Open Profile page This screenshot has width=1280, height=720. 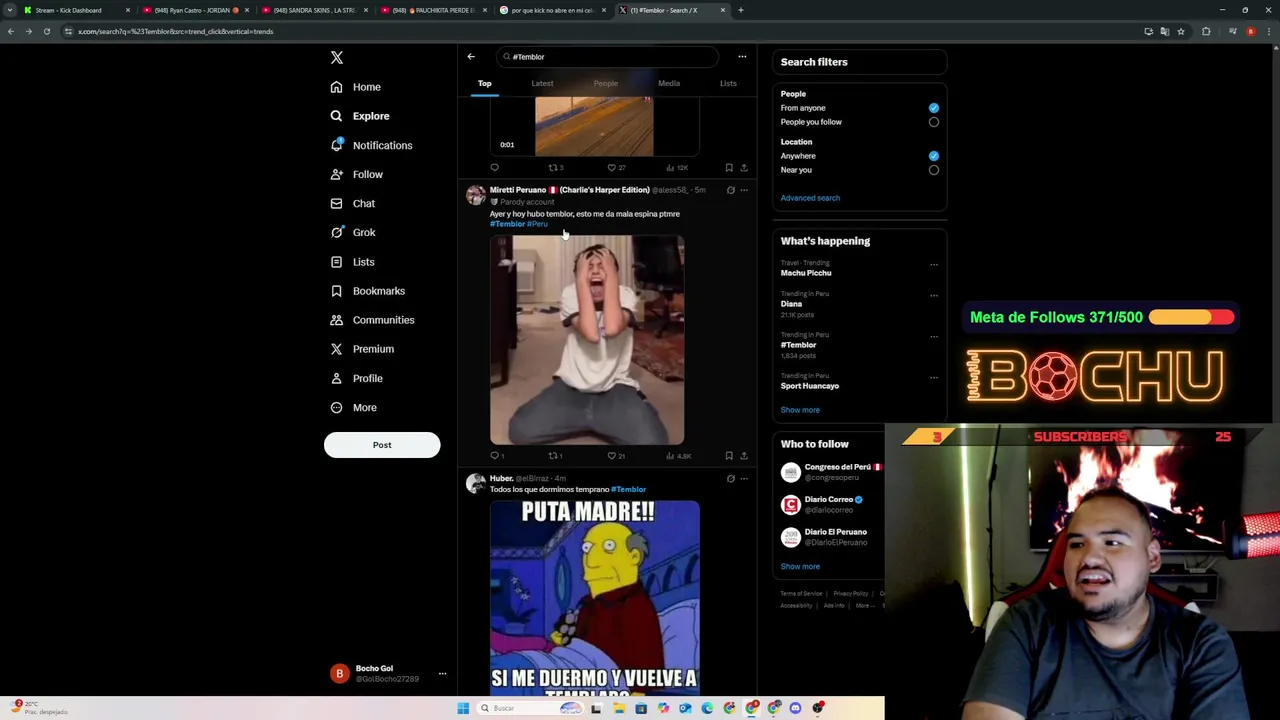click(x=357, y=378)
